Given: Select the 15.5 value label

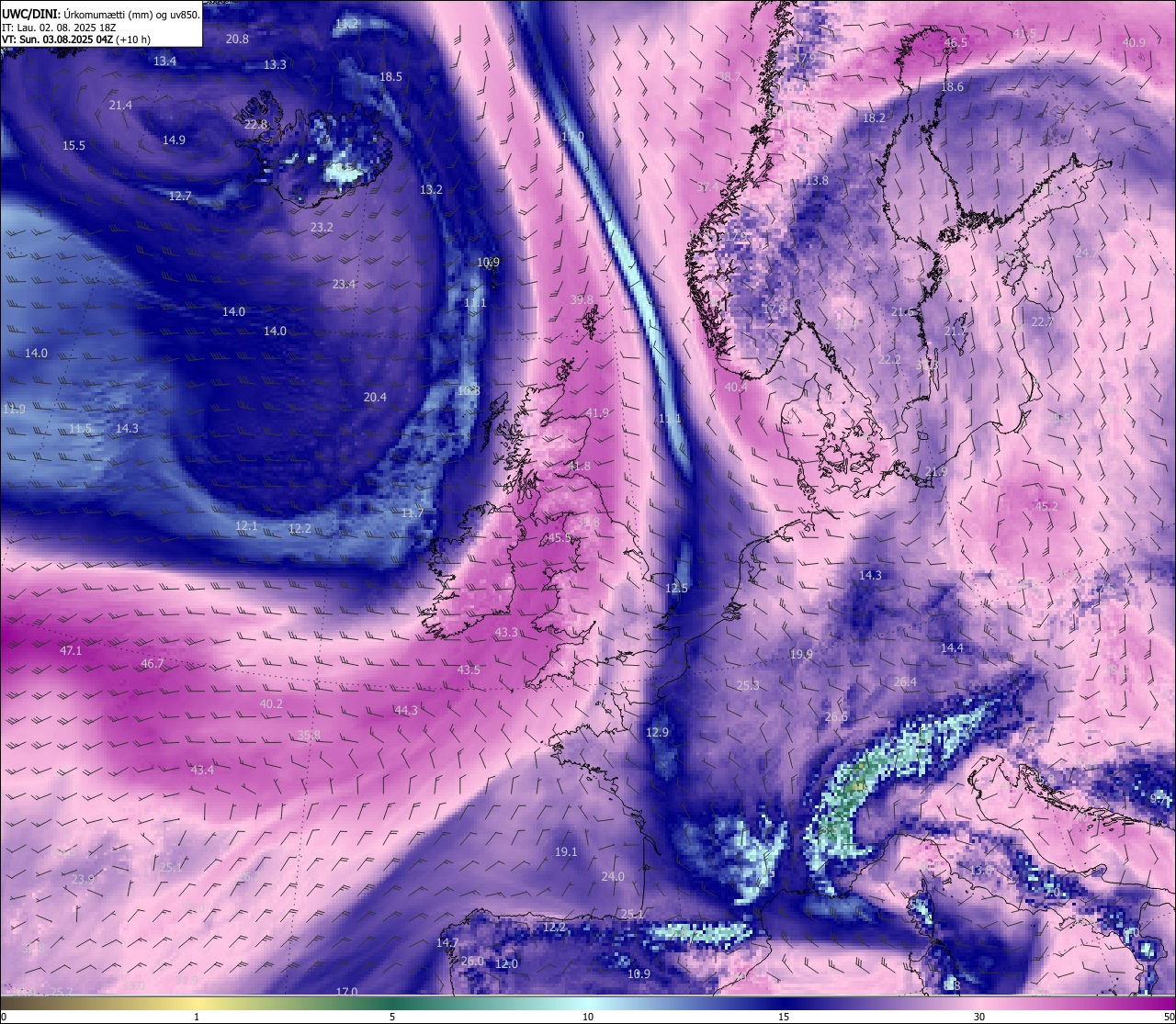Looking at the screenshot, I should pos(73,145).
